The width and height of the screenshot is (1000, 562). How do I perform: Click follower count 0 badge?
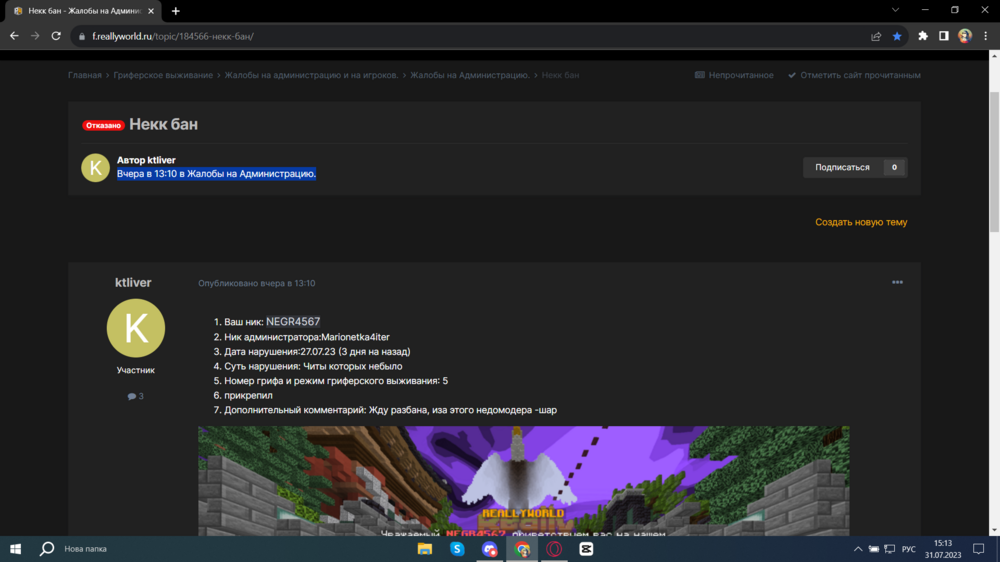click(894, 167)
